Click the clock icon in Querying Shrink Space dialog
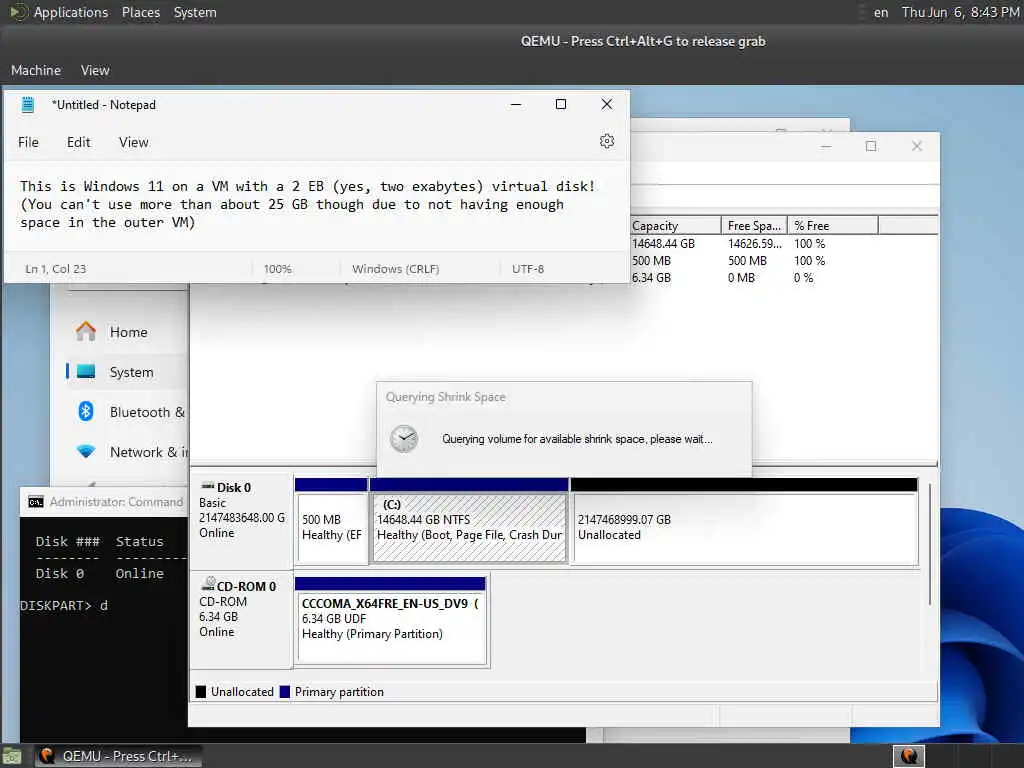 point(404,438)
